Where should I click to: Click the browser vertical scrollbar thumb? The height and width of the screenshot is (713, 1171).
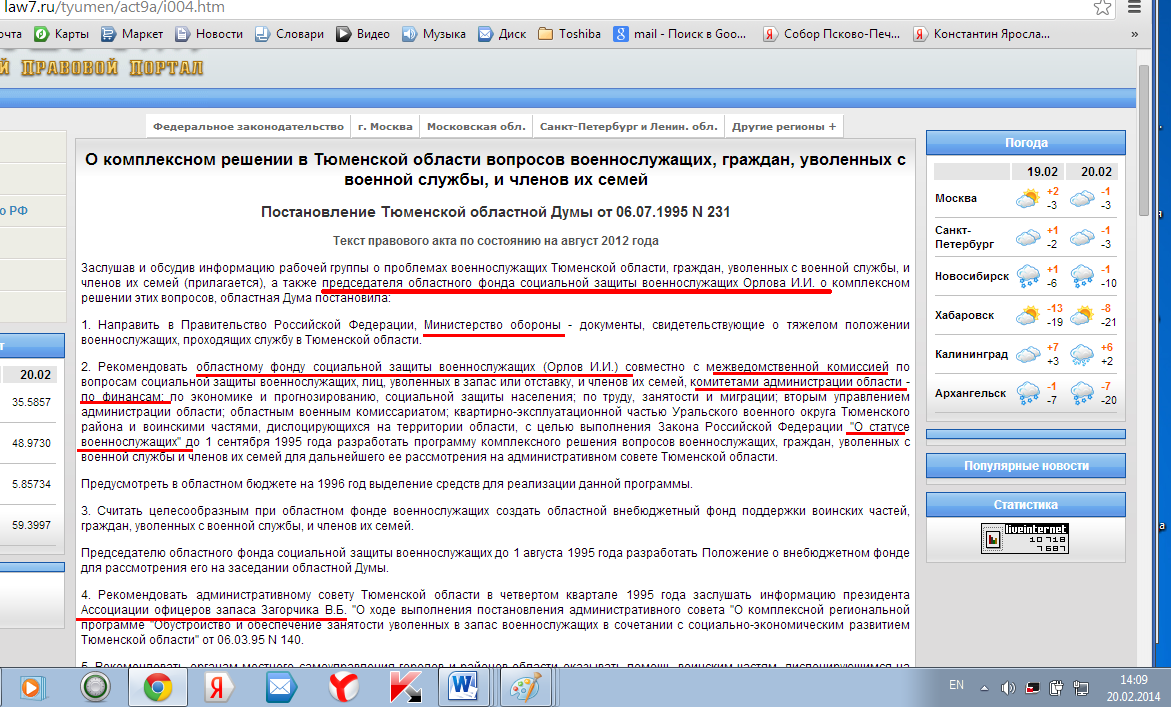point(1143,140)
